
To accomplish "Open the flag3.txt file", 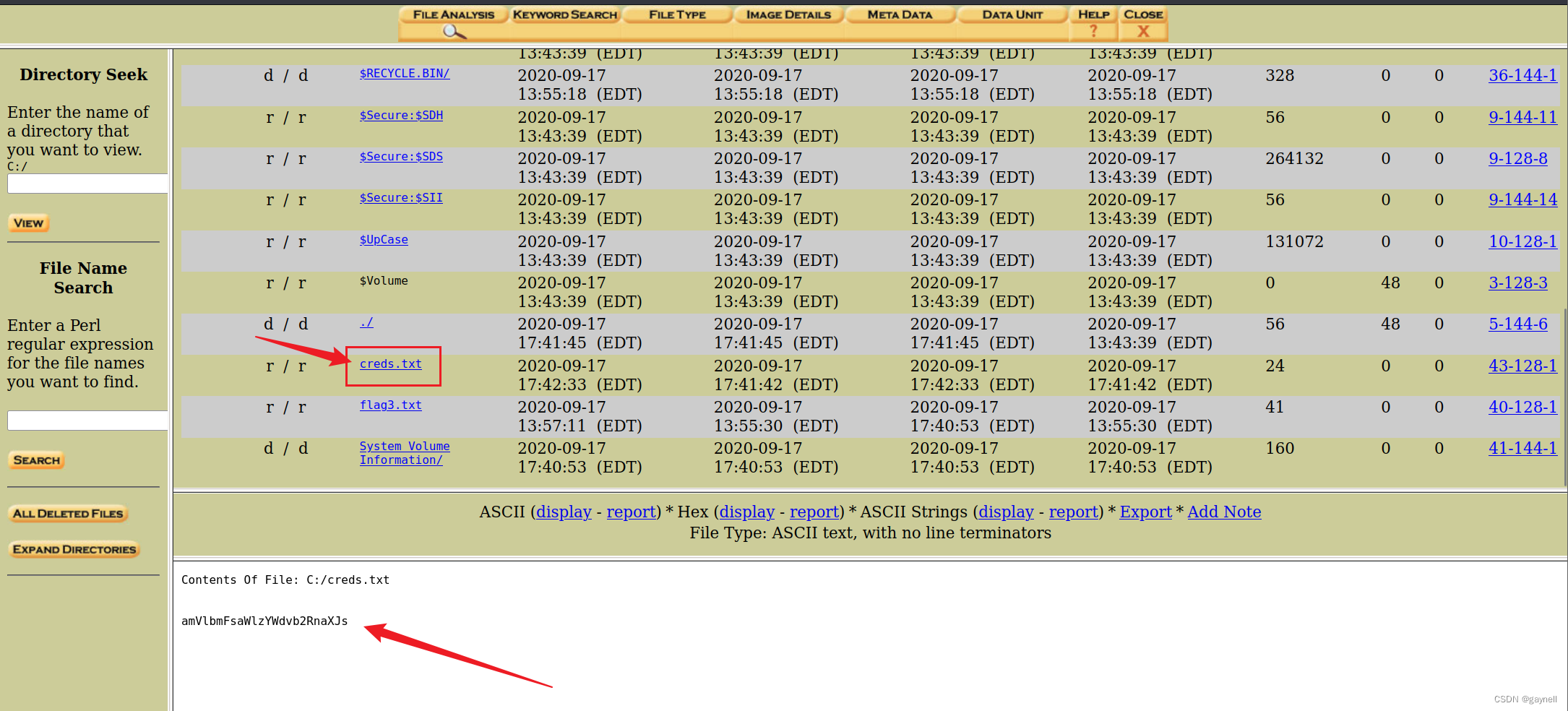I will point(391,405).
